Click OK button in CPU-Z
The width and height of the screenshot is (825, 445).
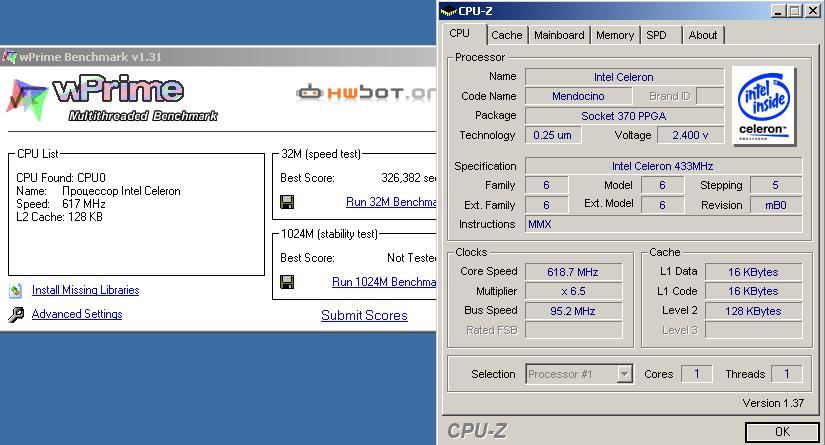[x=782, y=432]
